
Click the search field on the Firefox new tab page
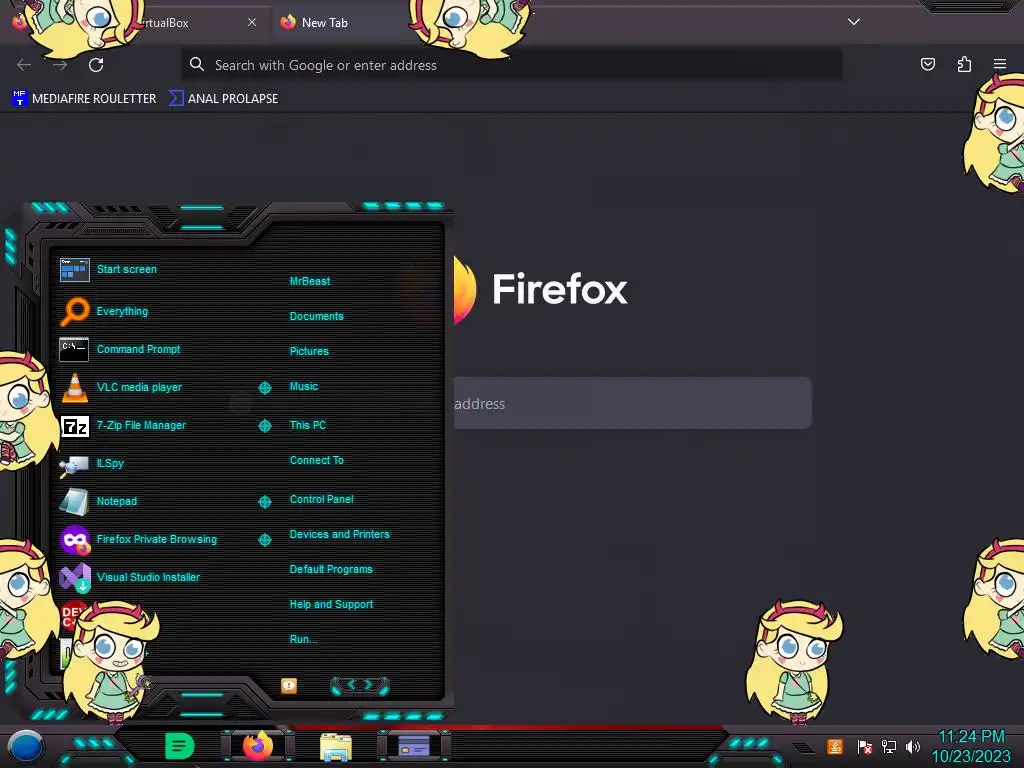(x=633, y=403)
